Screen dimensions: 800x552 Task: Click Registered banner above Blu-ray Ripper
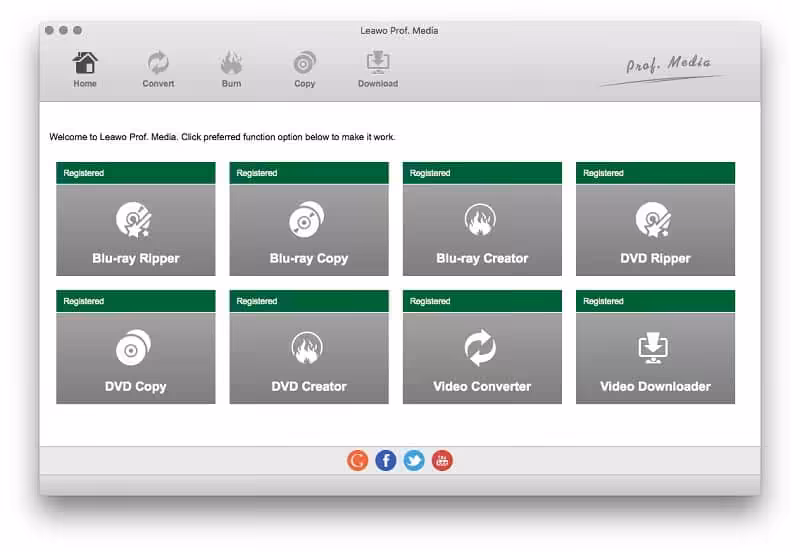136,173
